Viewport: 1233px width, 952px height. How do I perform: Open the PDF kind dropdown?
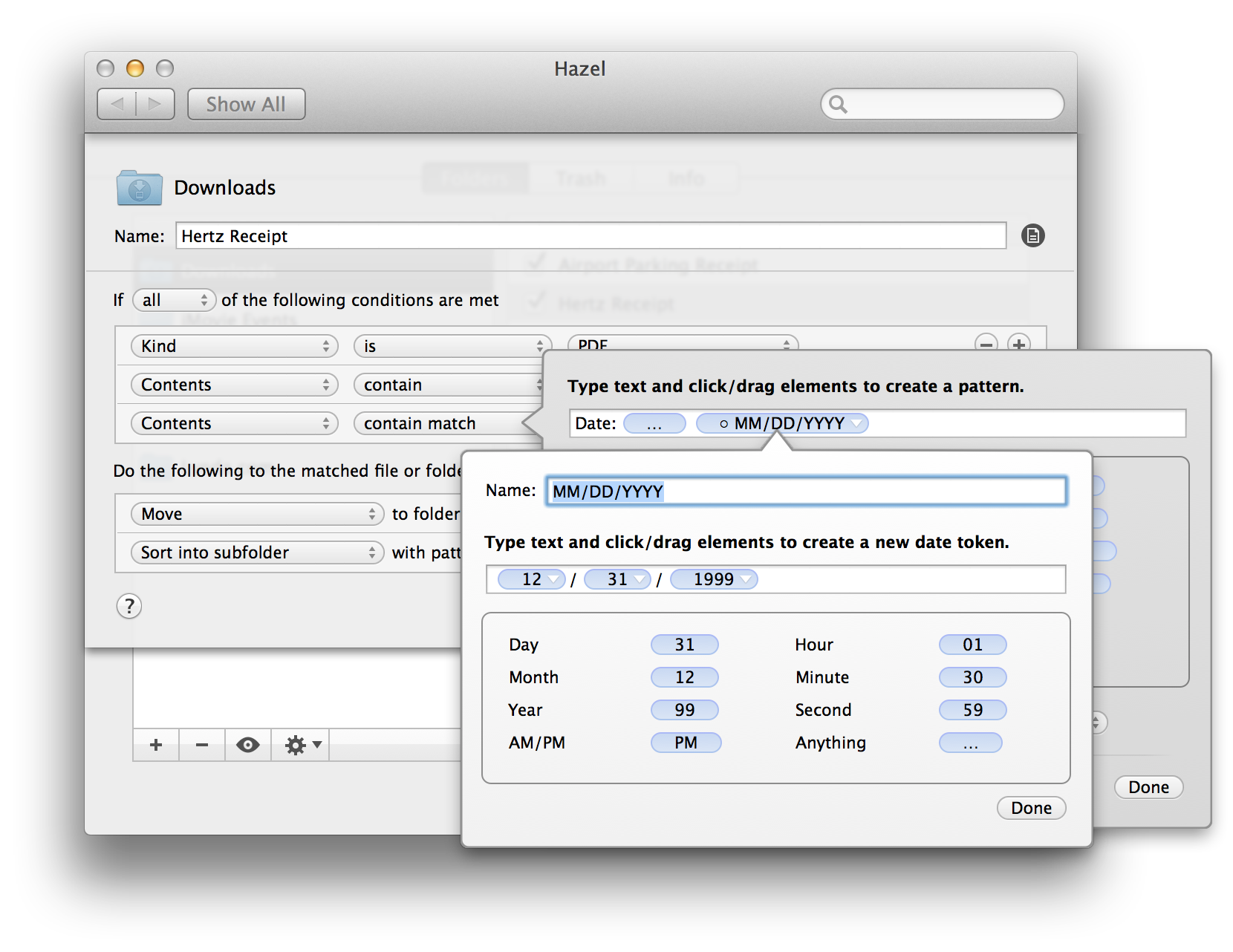pos(683,344)
